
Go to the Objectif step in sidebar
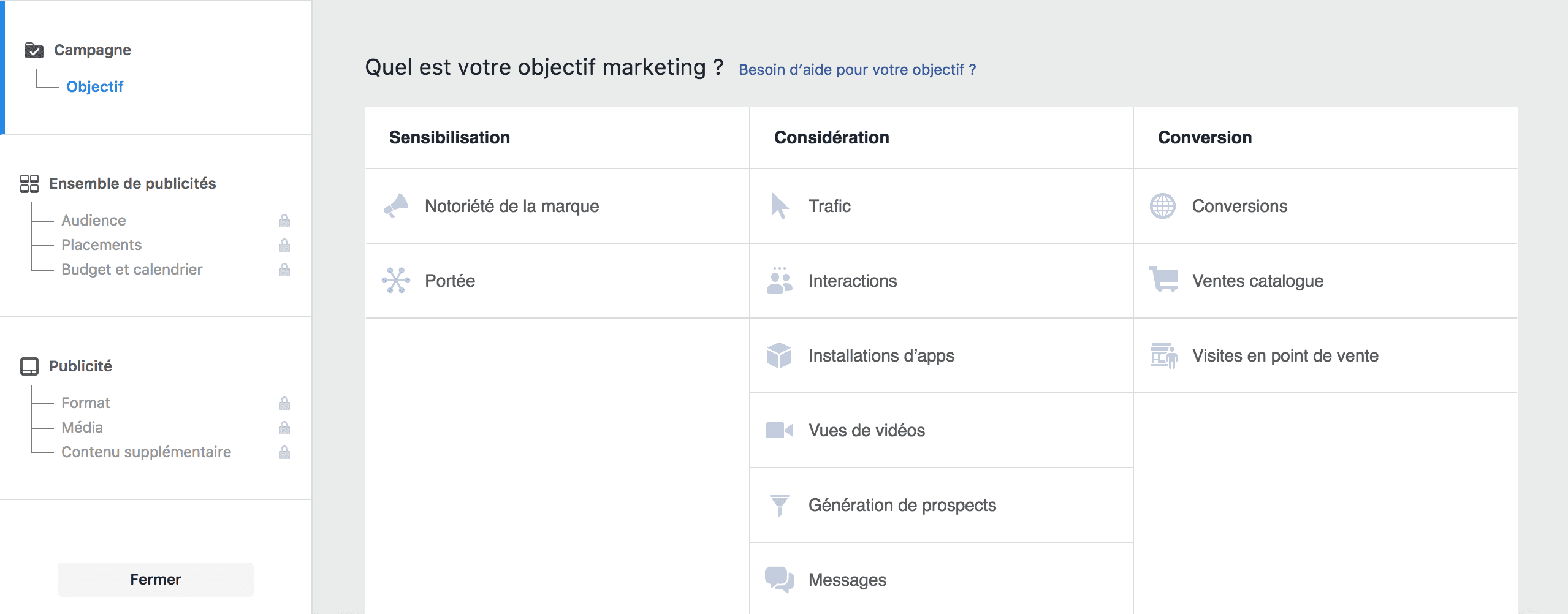95,87
